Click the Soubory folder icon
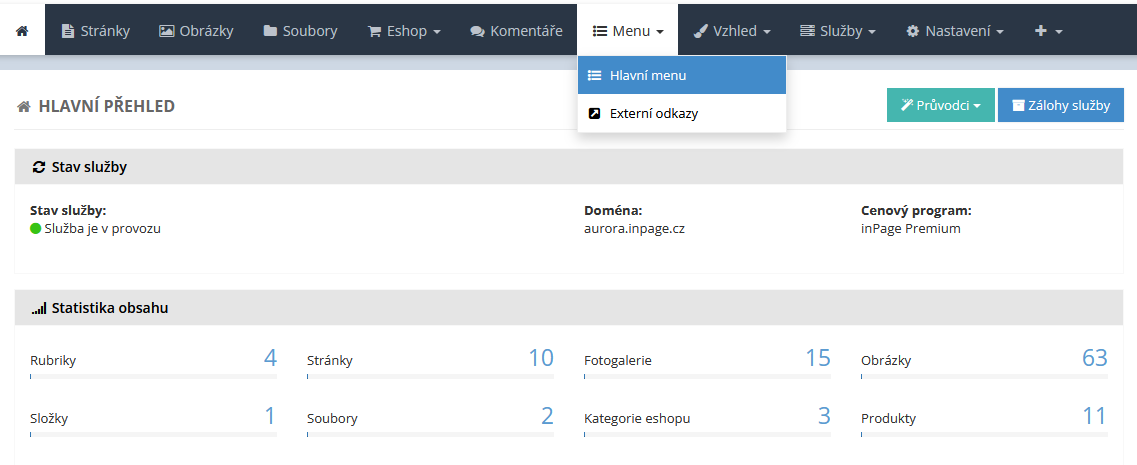The height and width of the screenshot is (465, 1137). (x=270, y=31)
